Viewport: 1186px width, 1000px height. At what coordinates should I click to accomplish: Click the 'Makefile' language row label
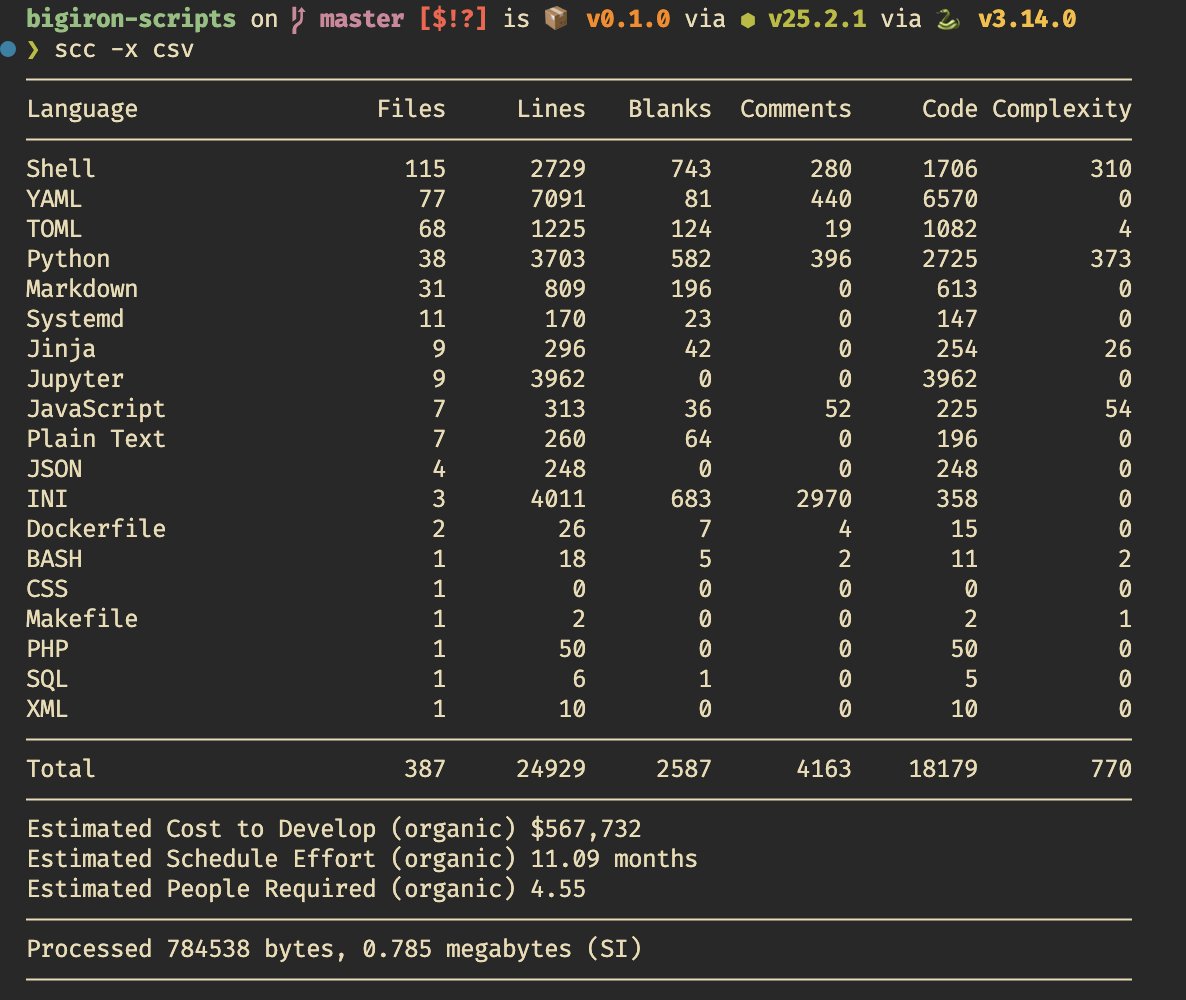[x=82, y=618]
